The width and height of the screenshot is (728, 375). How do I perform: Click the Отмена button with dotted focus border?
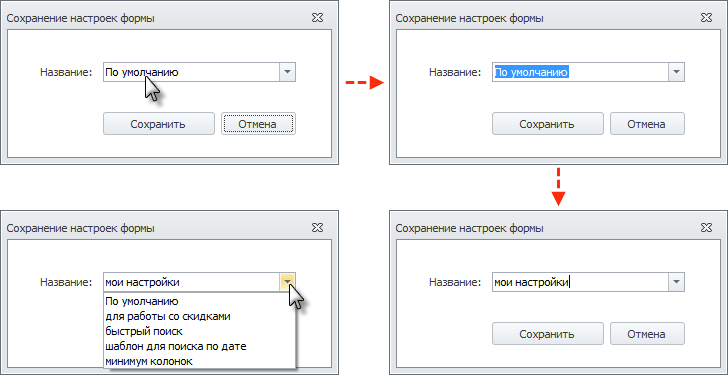point(258,124)
